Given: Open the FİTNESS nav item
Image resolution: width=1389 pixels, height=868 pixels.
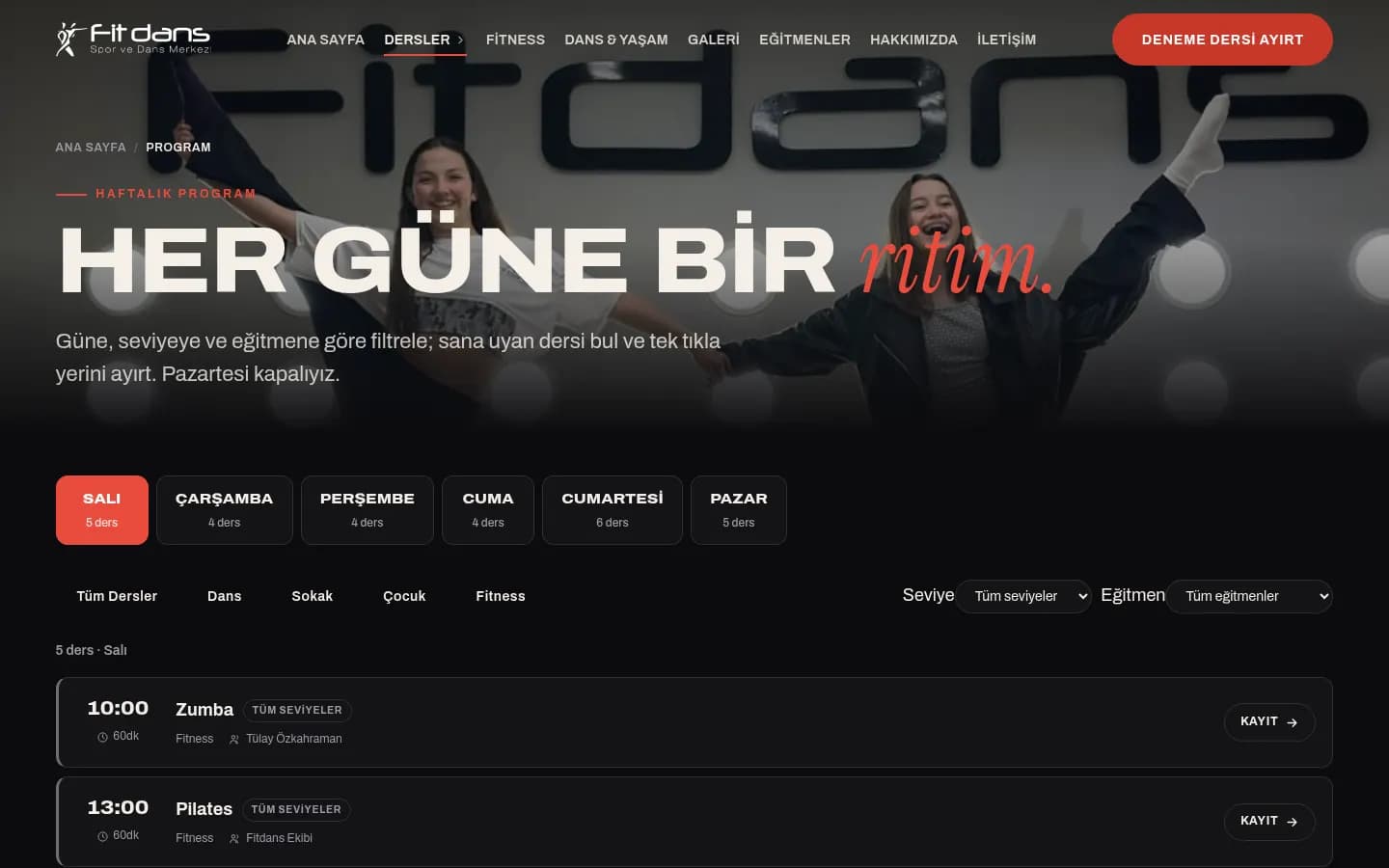Looking at the screenshot, I should coord(515,40).
